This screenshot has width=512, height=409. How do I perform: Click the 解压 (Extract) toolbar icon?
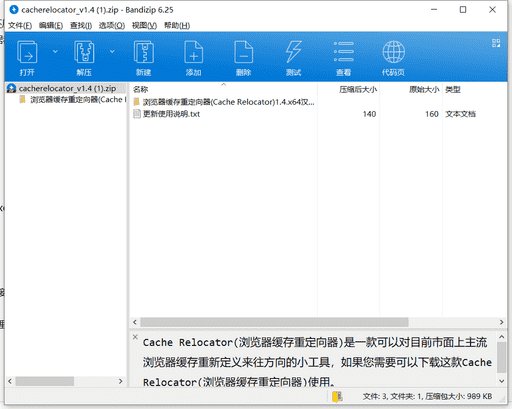click(84, 52)
